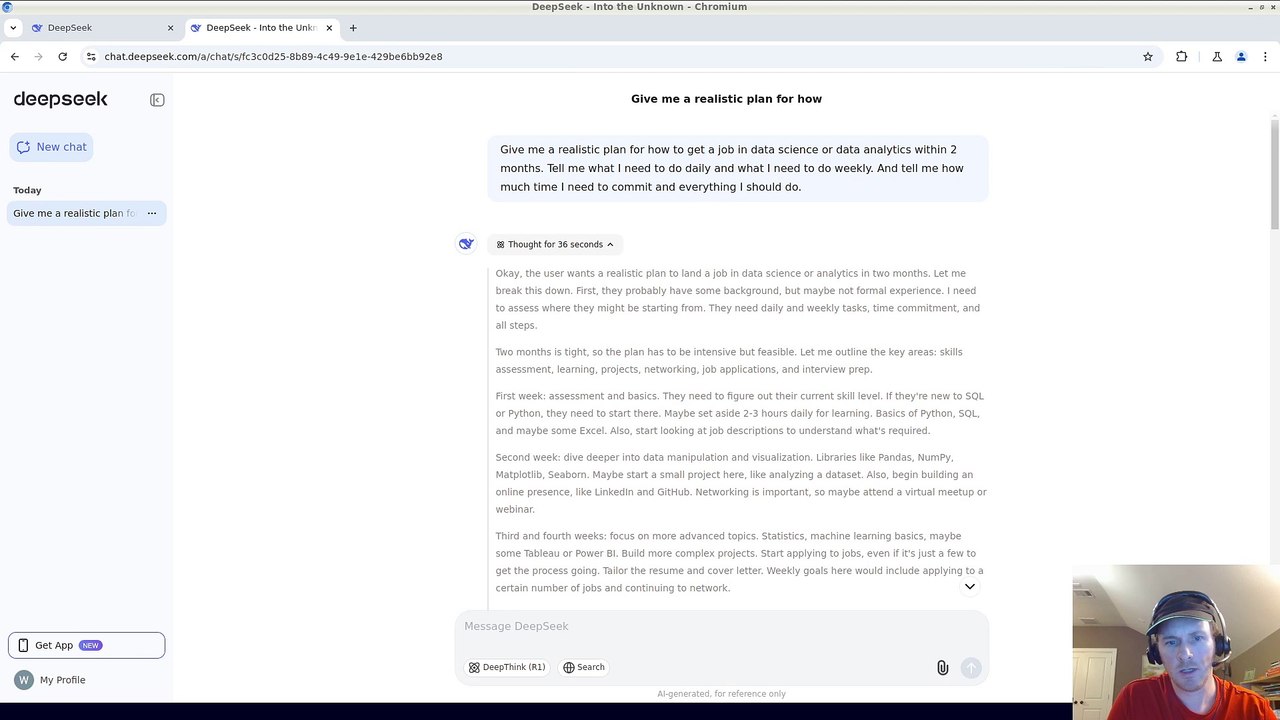1280x720 pixels.
Task: Click the deepseek logo
Action: pos(60,99)
